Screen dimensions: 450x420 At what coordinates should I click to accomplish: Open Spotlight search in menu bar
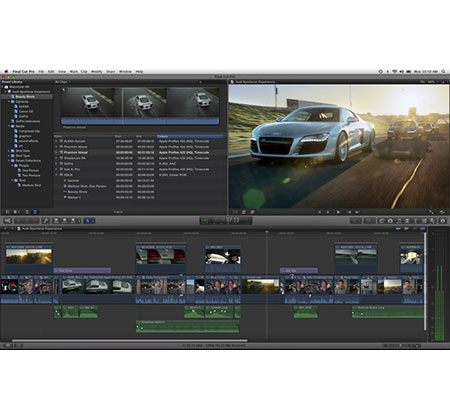[x=443, y=71]
